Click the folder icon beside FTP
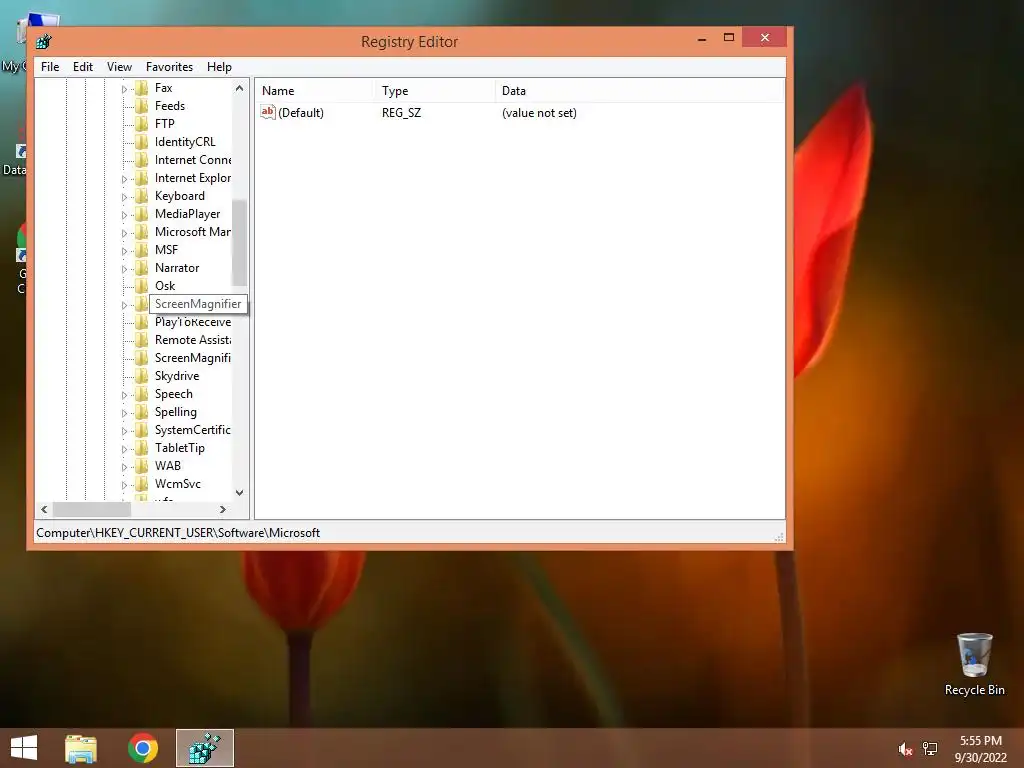1024x768 pixels. [141, 123]
